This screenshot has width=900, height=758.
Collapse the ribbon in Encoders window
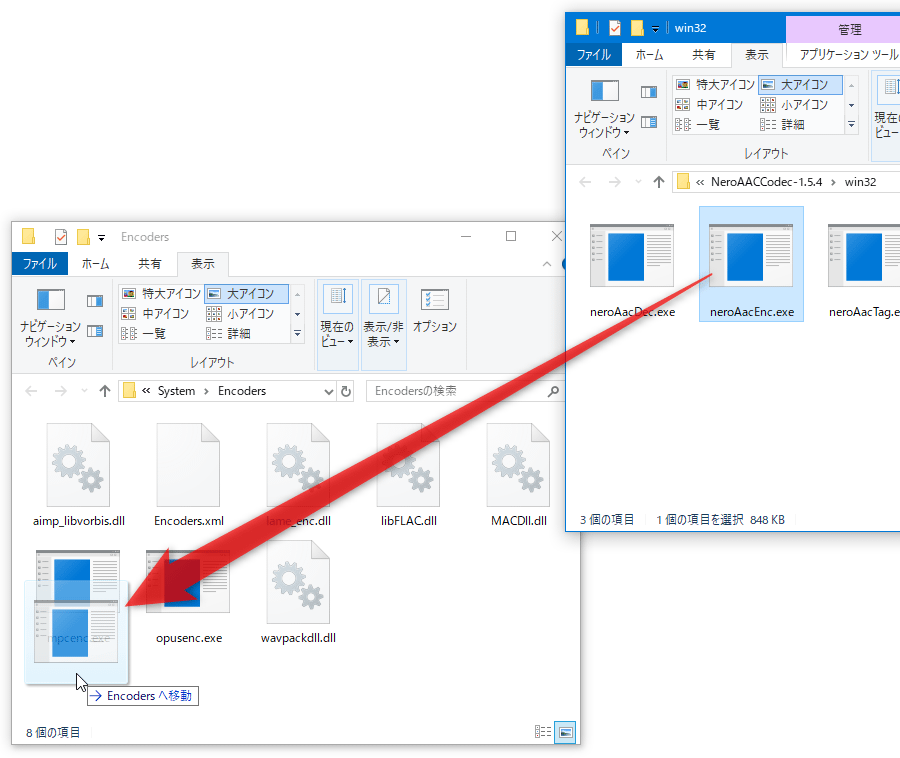pos(547,264)
